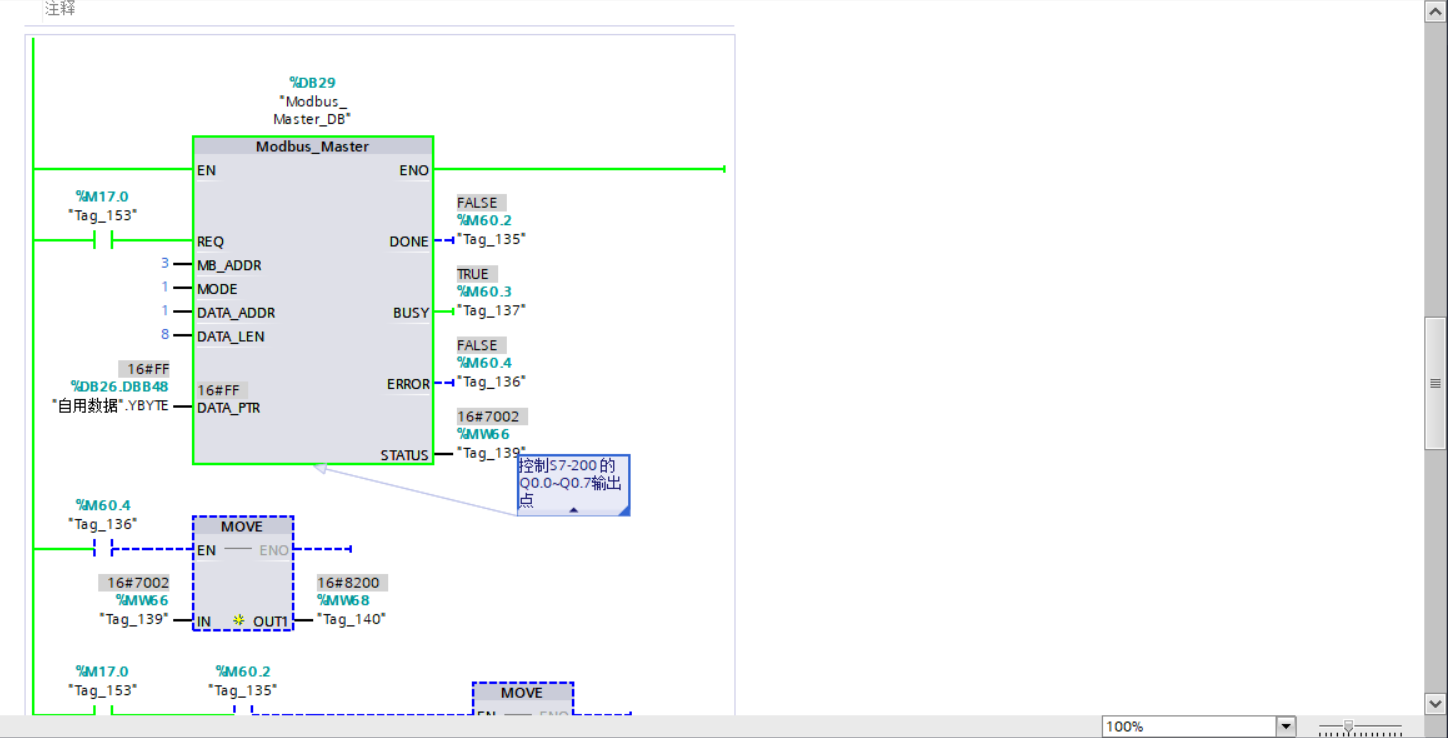This screenshot has width=1448, height=738.
Task: Click the DATA_LEN input value 8
Action: click(x=165, y=335)
